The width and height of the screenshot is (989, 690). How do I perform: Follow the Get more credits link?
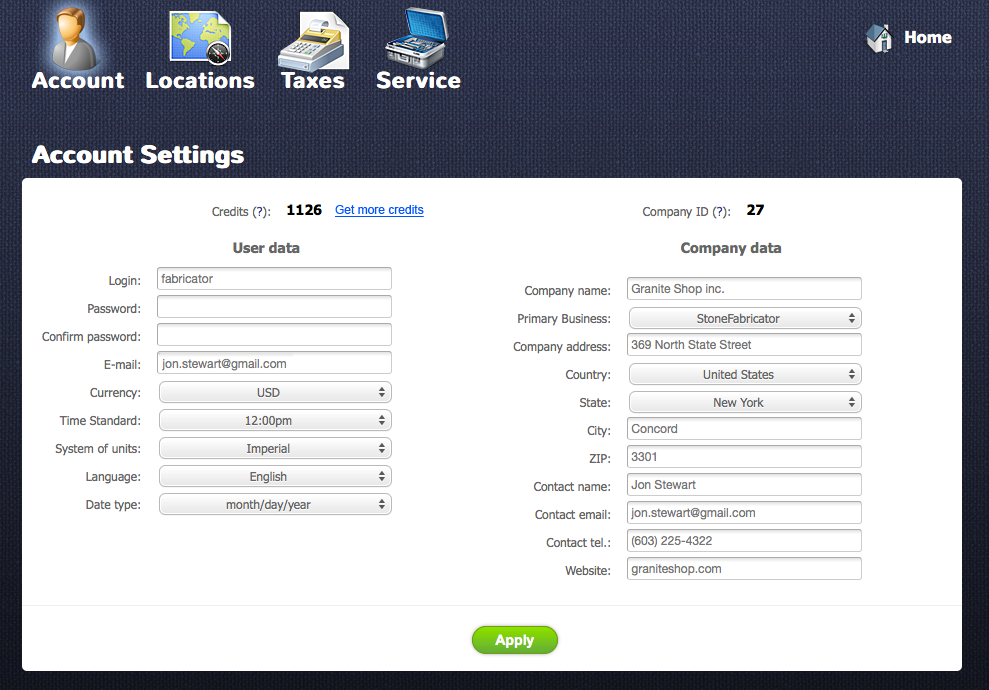[x=378, y=210]
